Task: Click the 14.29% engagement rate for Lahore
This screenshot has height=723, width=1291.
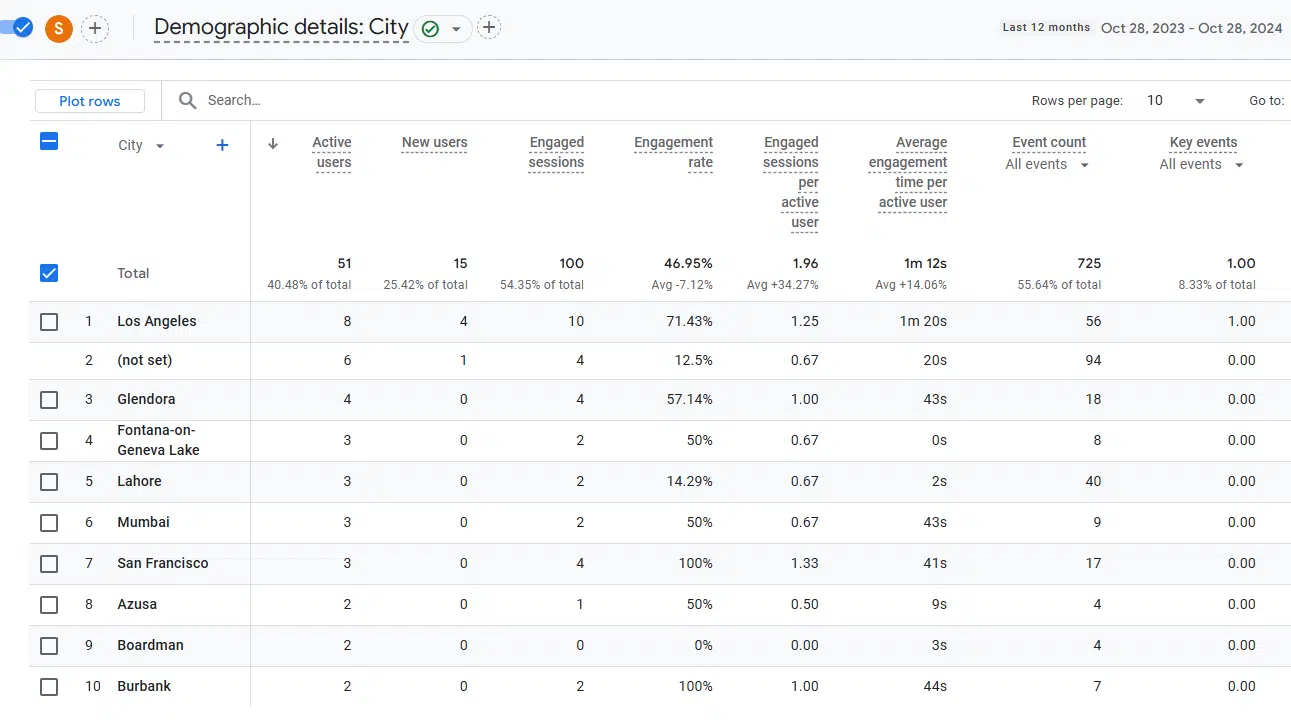Action: tap(689, 481)
